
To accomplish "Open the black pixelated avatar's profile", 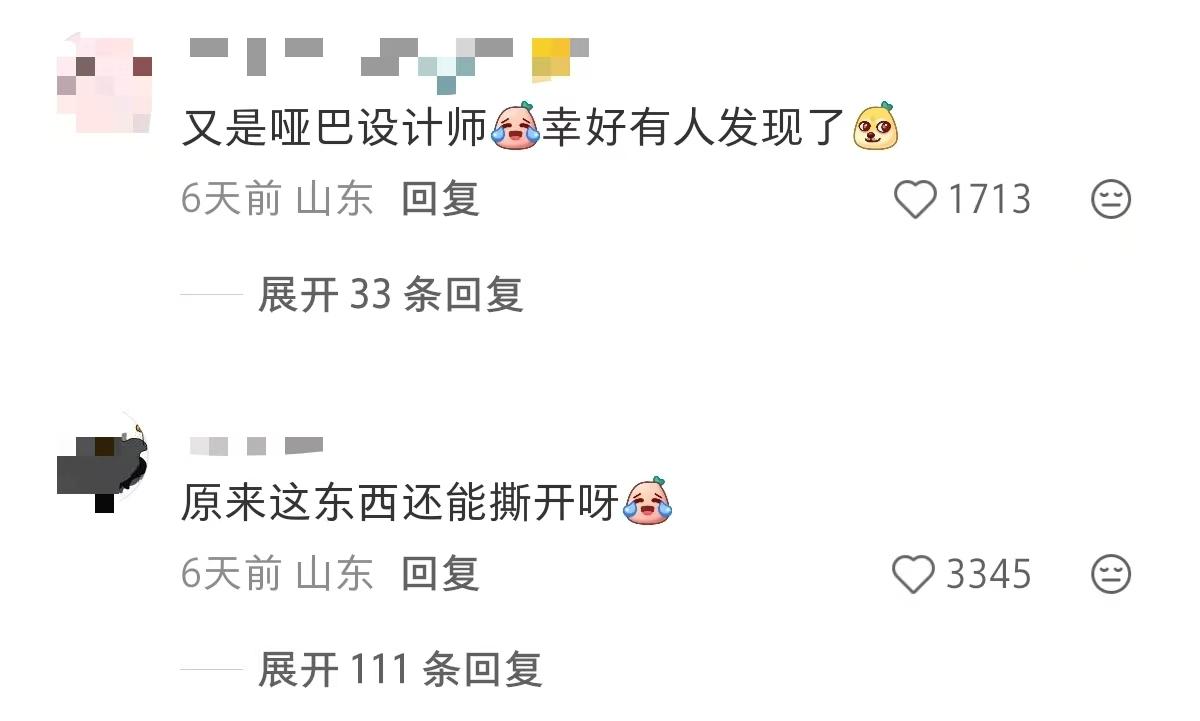I will click(x=105, y=460).
